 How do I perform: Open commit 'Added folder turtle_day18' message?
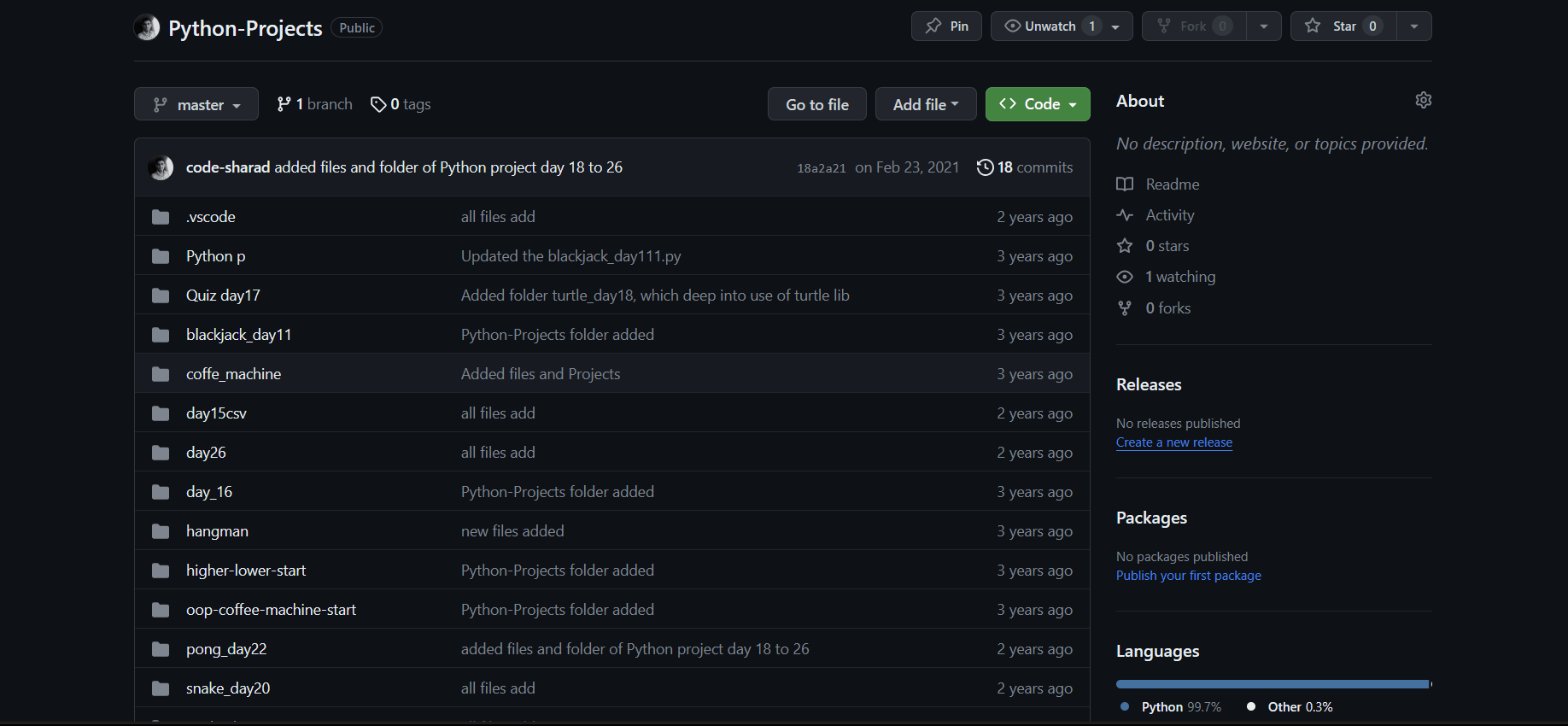click(655, 296)
